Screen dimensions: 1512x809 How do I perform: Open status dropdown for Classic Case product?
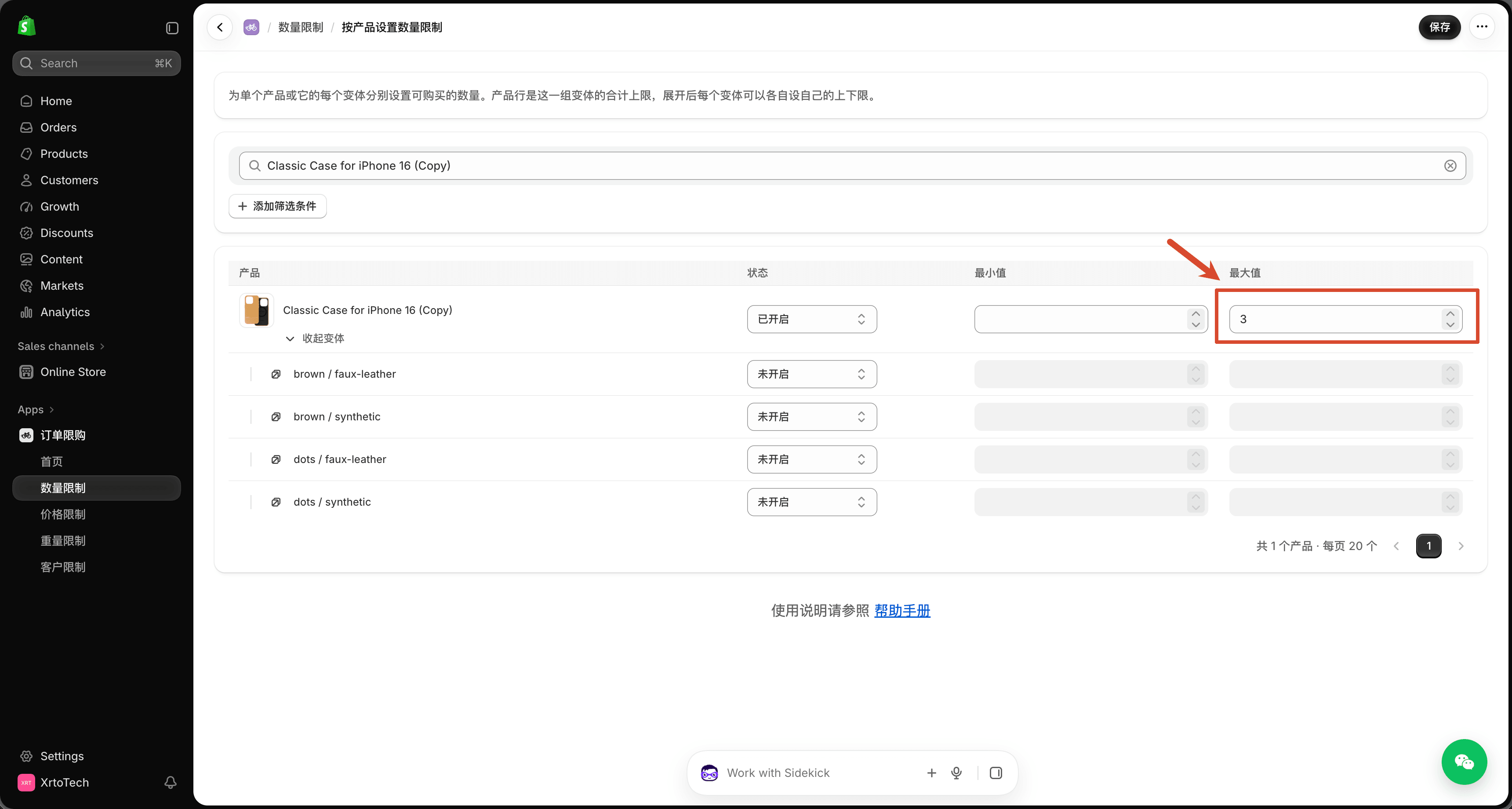click(812, 319)
